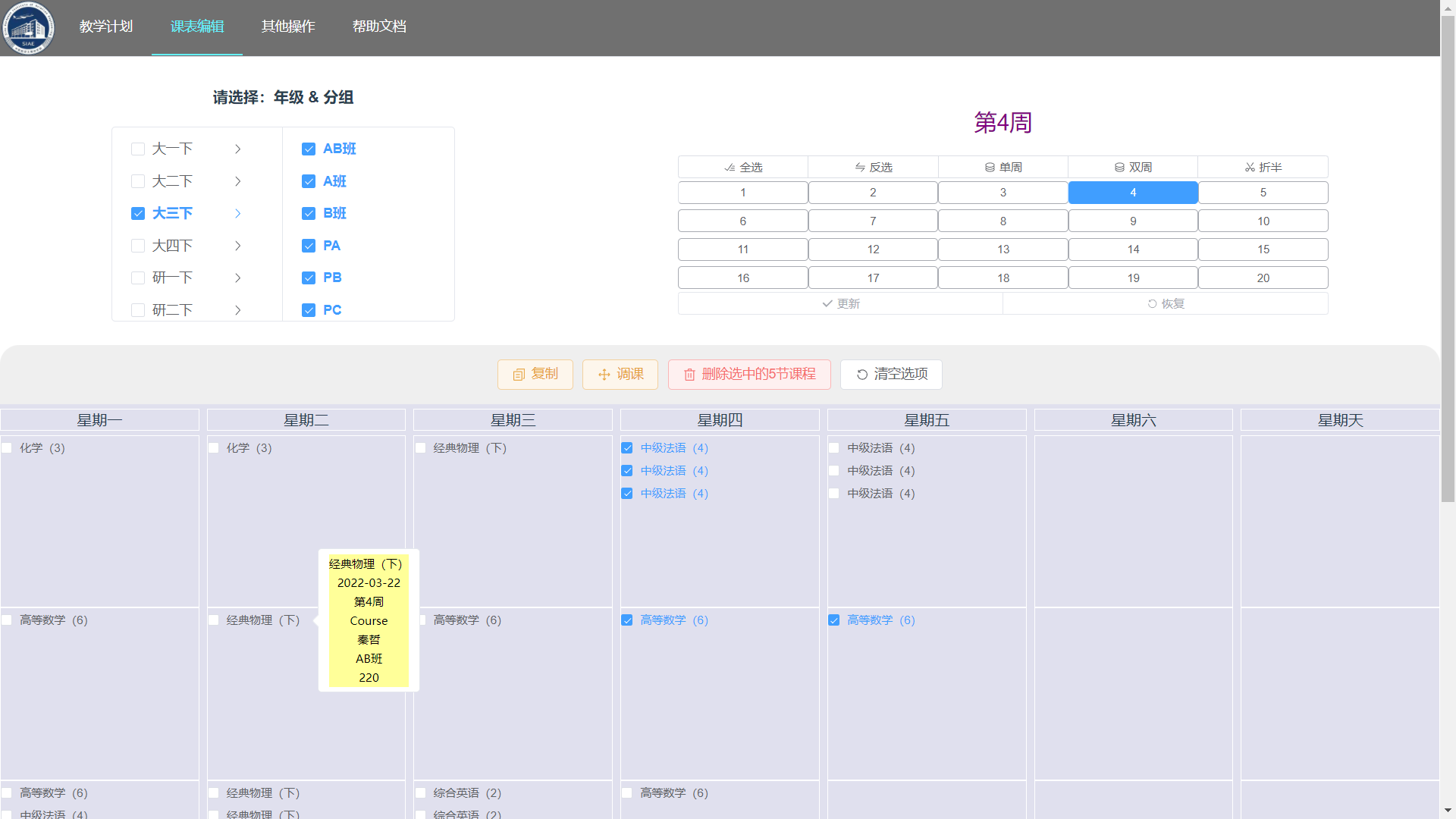Viewport: 1456px width, 819px height.
Task: Click the 星期六 column header
Action: pos(1134,420)
